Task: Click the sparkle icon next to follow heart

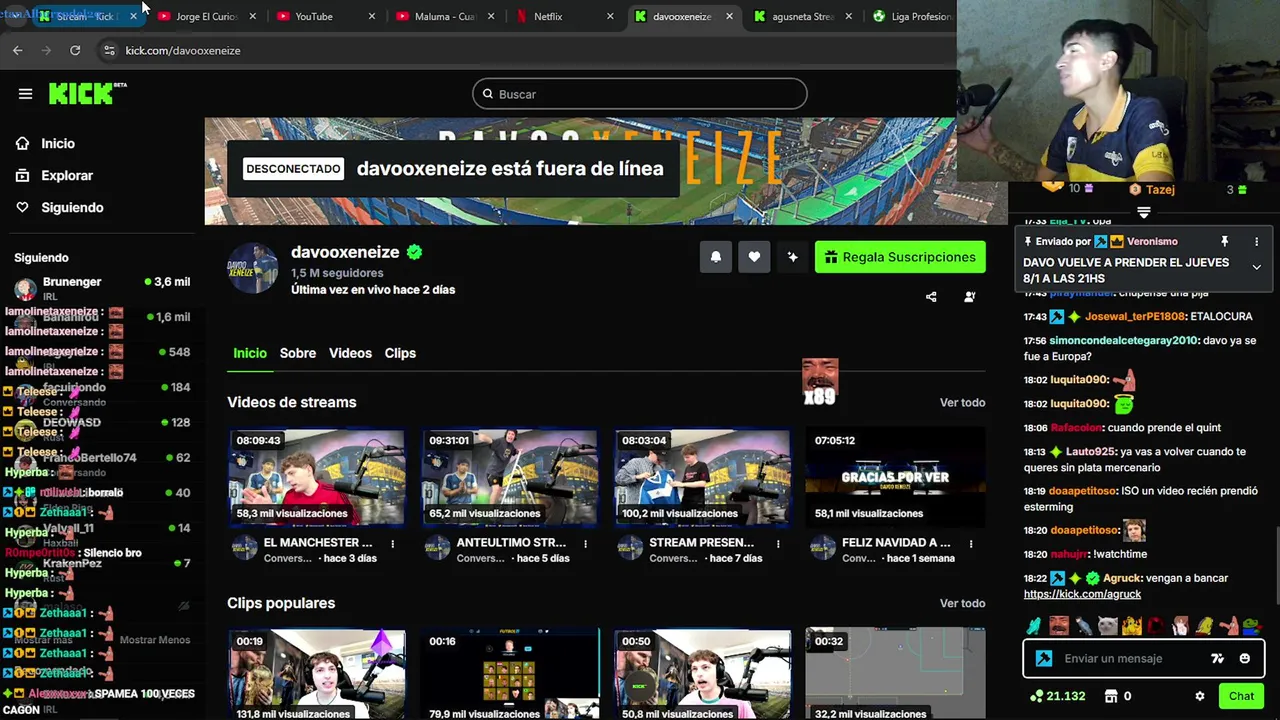Action: (792, 257)
